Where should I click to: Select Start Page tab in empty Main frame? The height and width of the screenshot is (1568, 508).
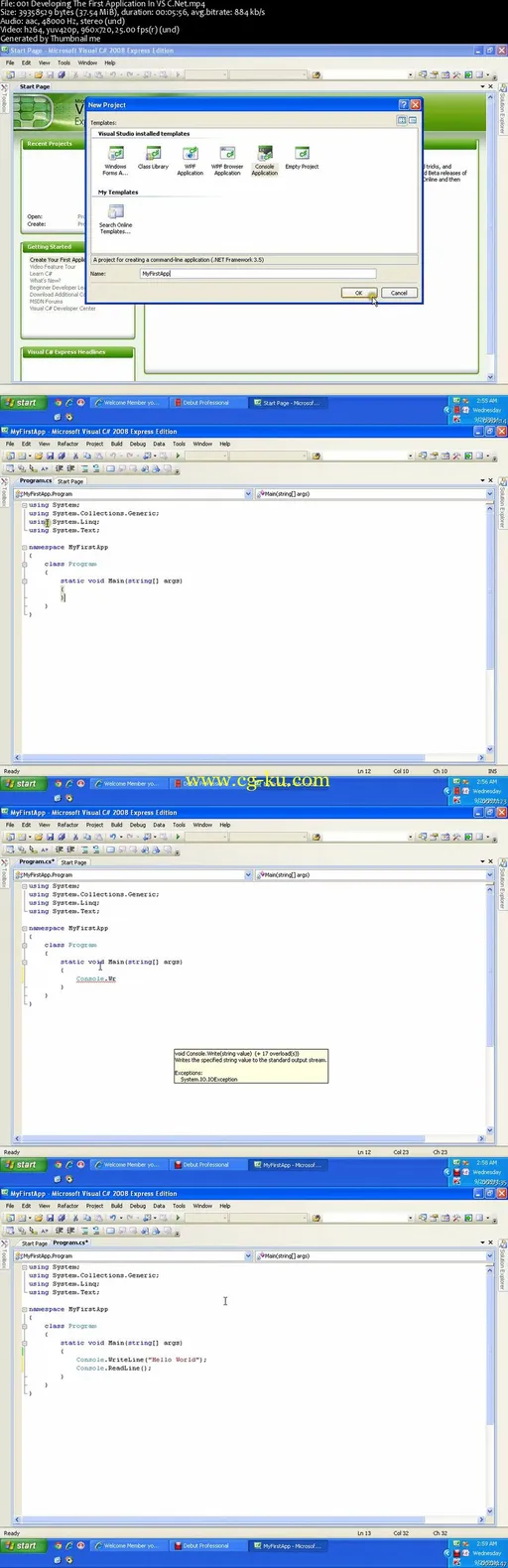click(70, 481)
